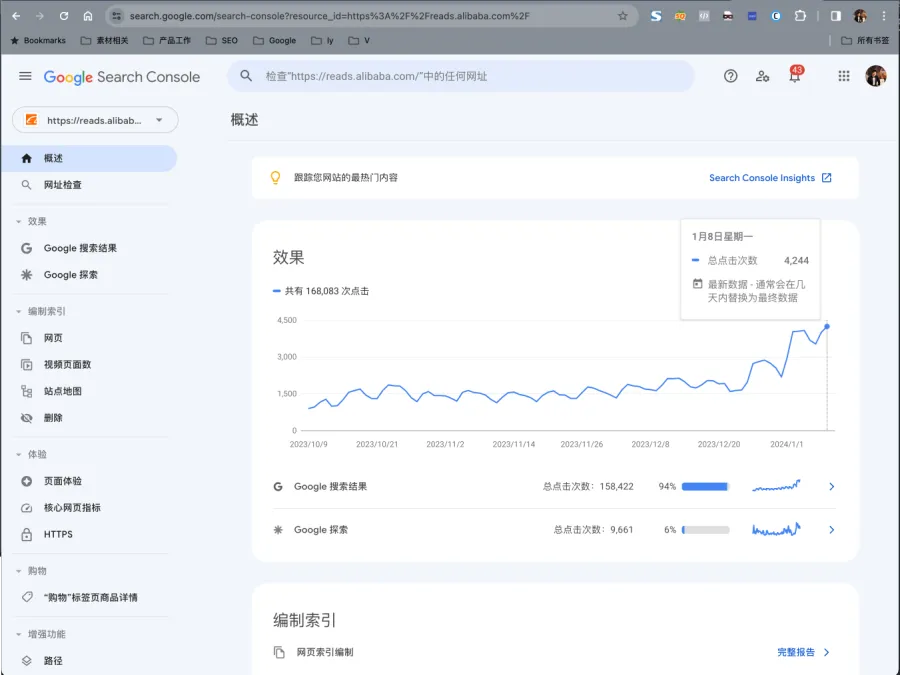The image size is (900, 675).
Task: Select 概述 overview in the sidebar
Action: pos(89,158)
